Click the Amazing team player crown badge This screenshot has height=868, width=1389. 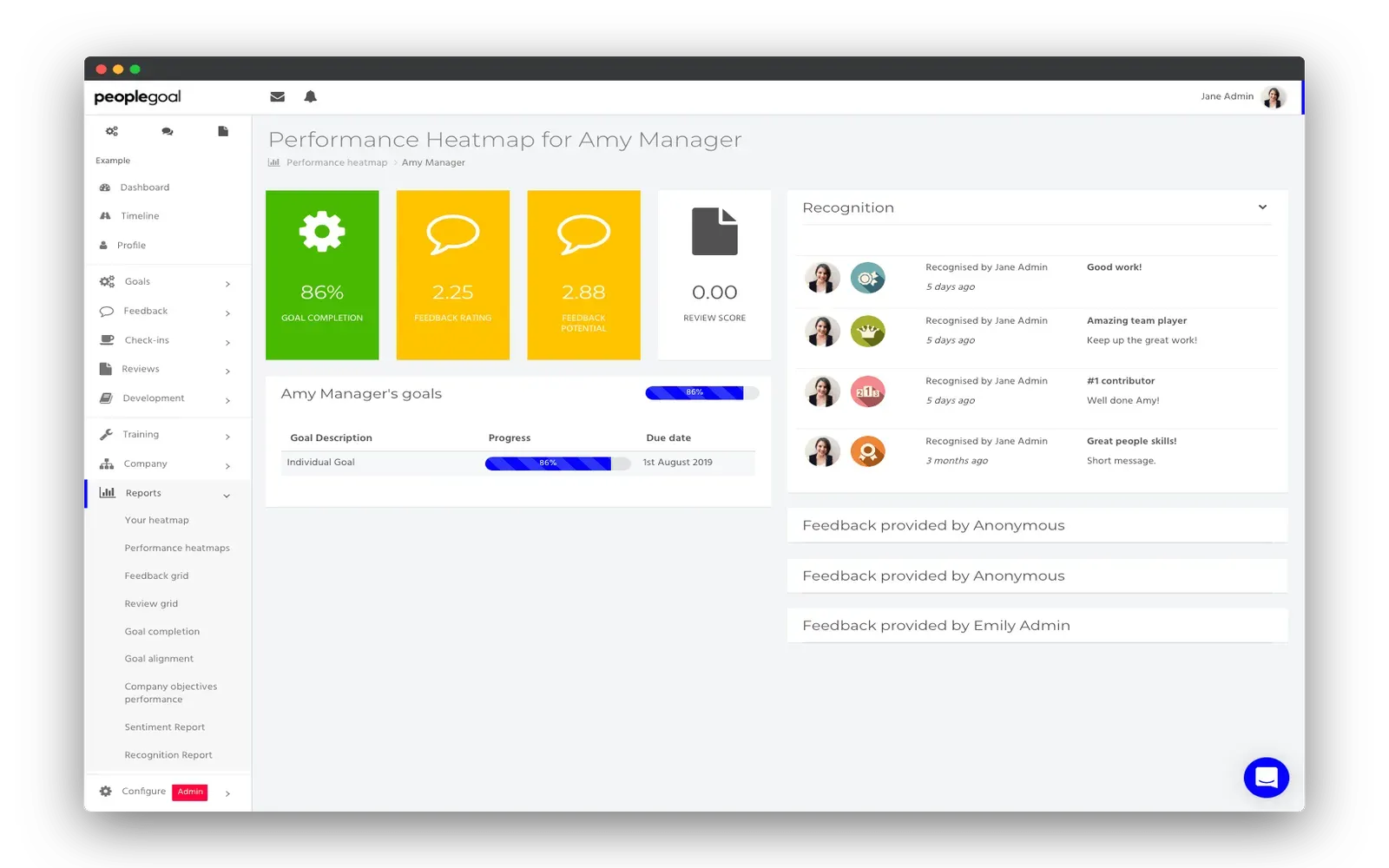(867, 331)
